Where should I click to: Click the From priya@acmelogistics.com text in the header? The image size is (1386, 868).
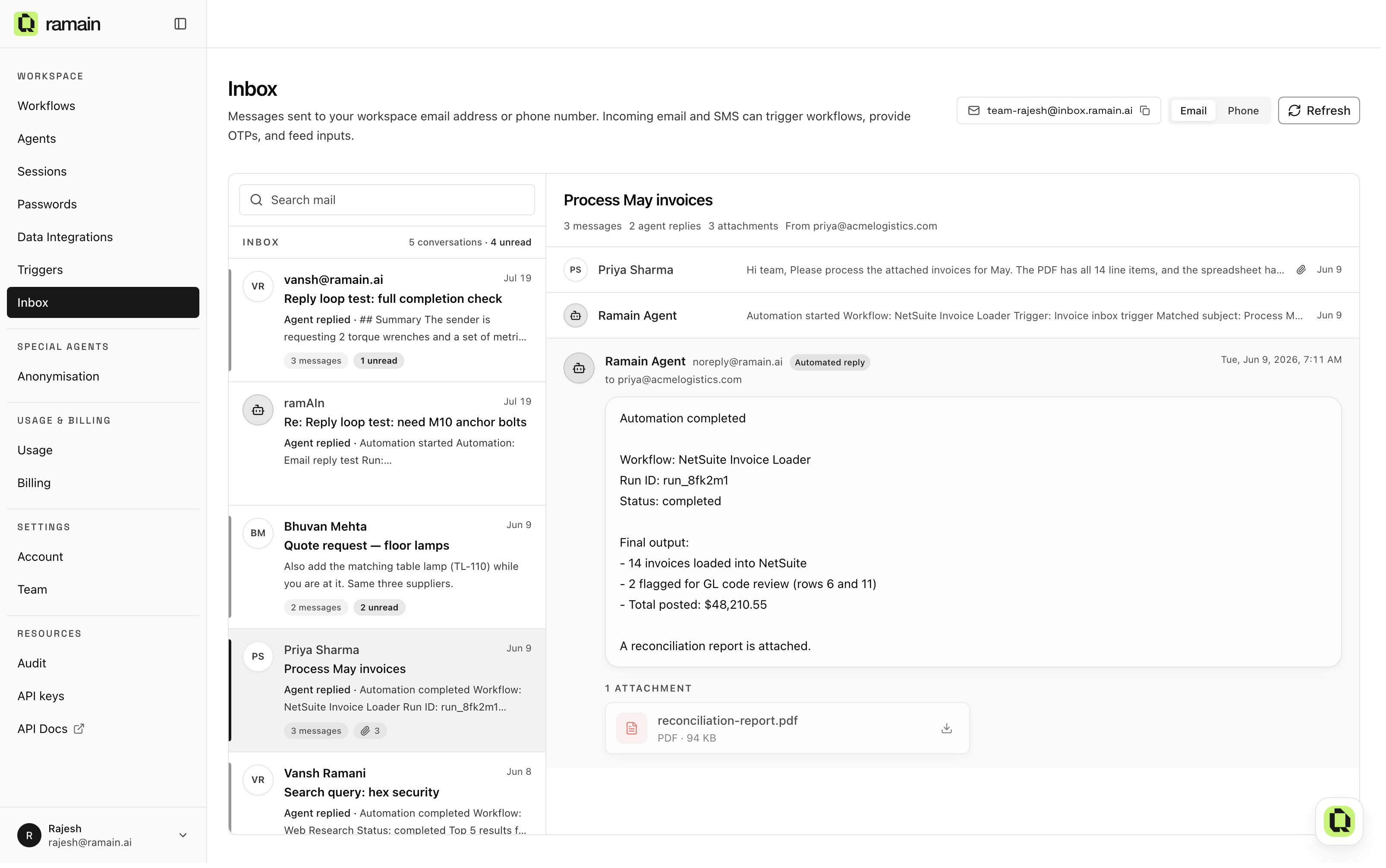862,226
